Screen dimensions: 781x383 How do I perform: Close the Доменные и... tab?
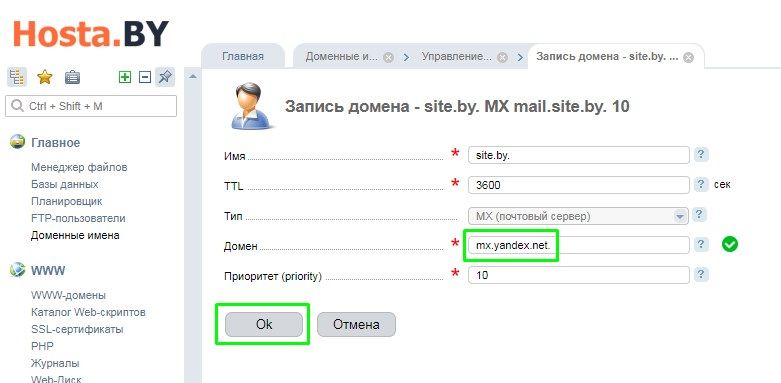[x=389, y=57]
